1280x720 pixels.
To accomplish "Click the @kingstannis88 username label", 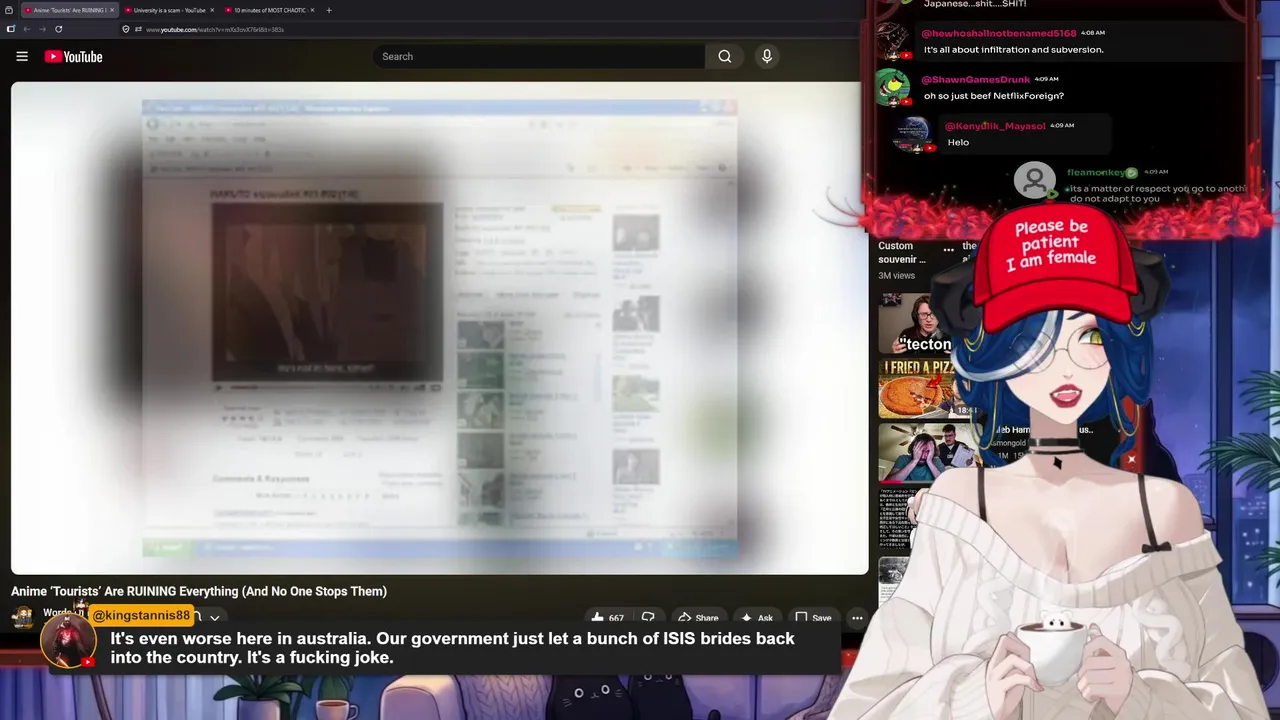I will [141, 615].
